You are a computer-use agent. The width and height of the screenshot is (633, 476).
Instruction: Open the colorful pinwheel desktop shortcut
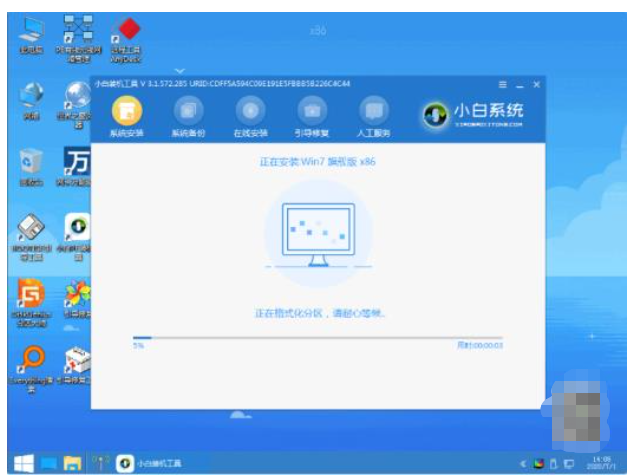[77, 298]
